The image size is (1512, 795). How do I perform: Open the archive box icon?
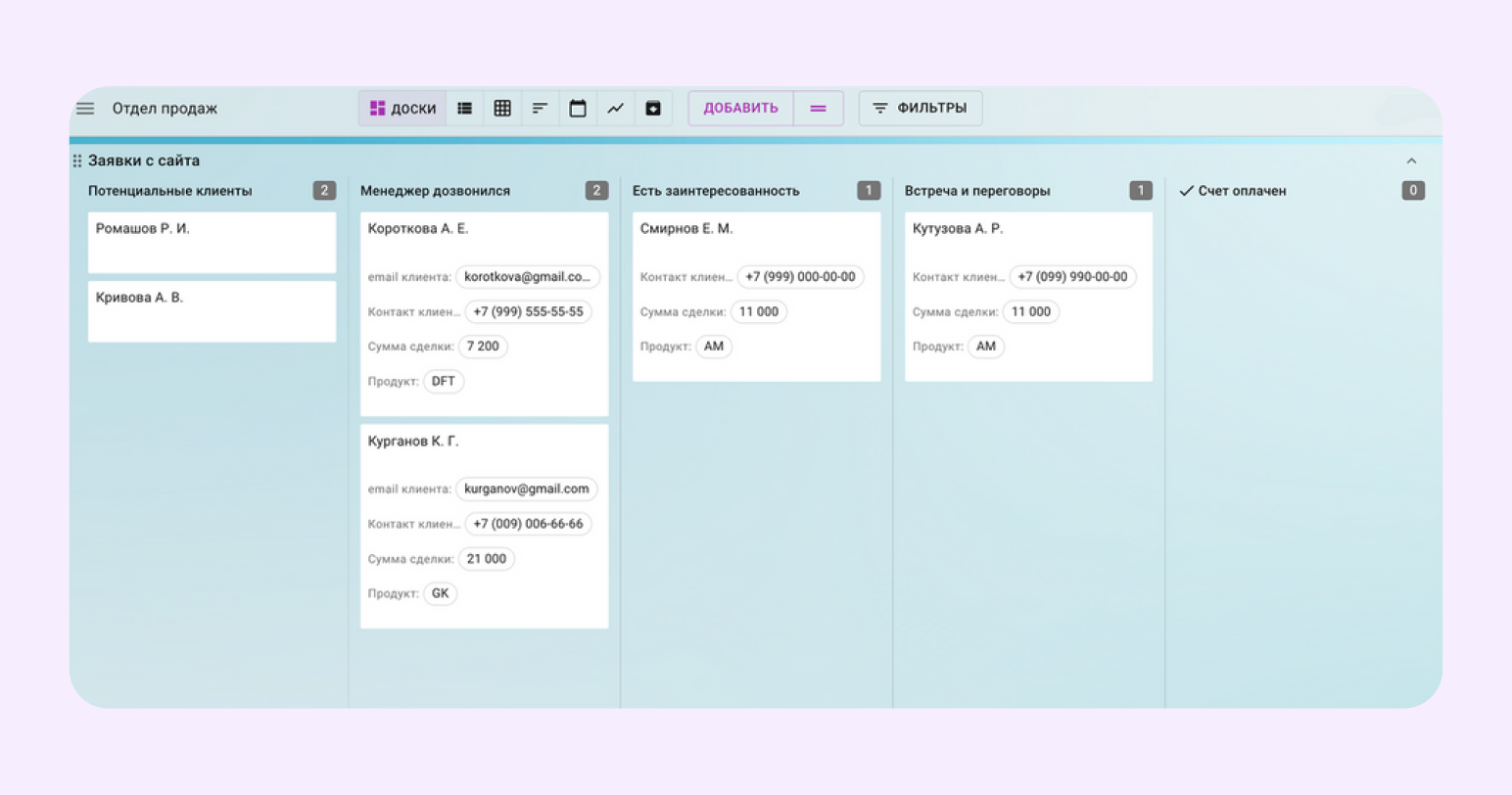tap(653, 109)
